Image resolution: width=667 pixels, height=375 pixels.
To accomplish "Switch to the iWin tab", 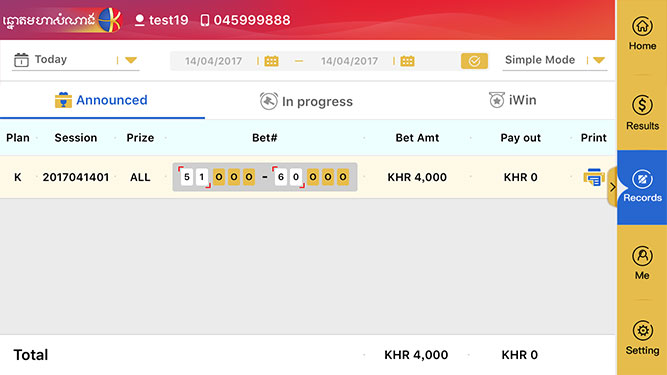I will (x=512, y=100).
